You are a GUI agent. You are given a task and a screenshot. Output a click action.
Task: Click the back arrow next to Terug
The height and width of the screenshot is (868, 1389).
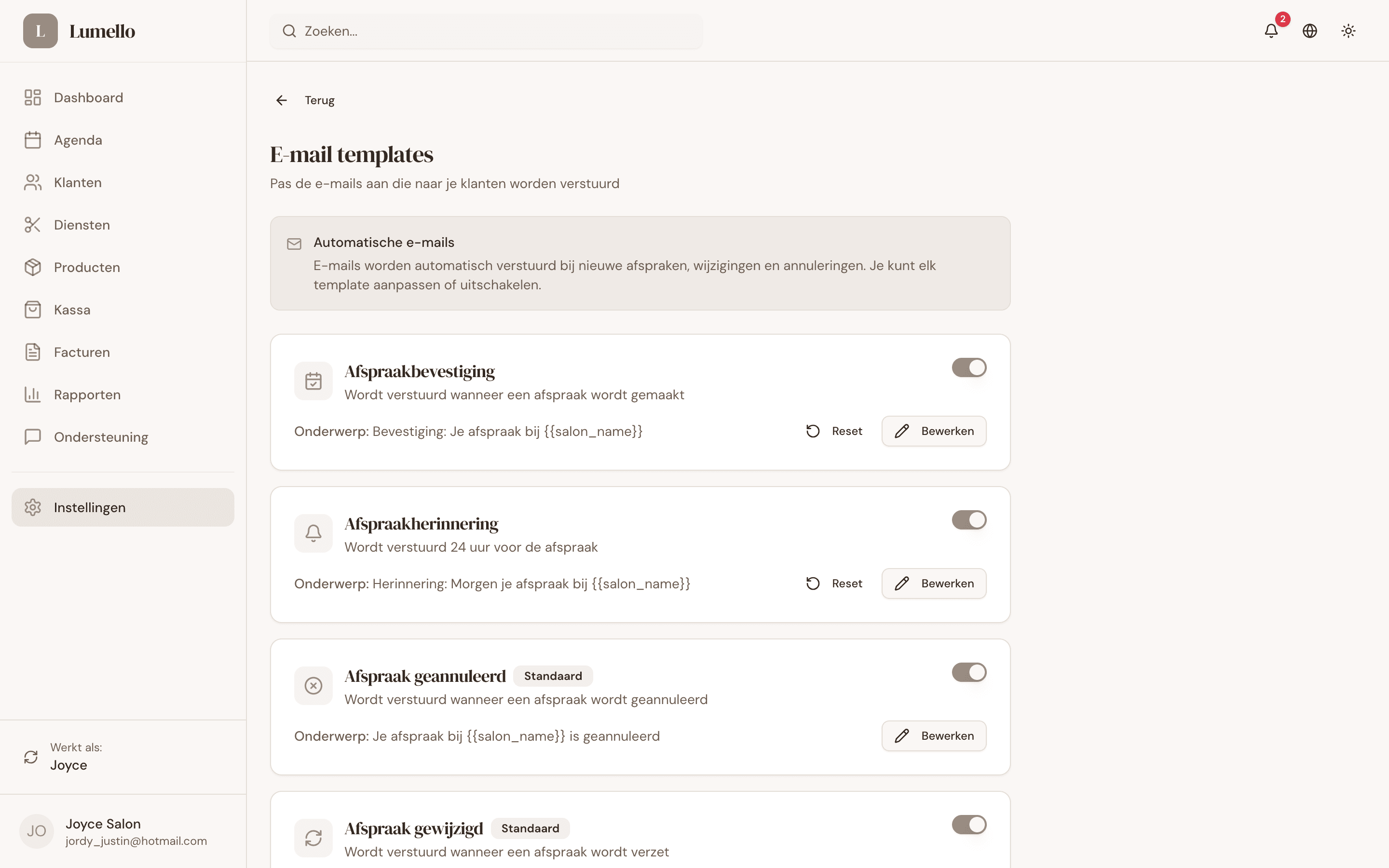pos(281,100)
